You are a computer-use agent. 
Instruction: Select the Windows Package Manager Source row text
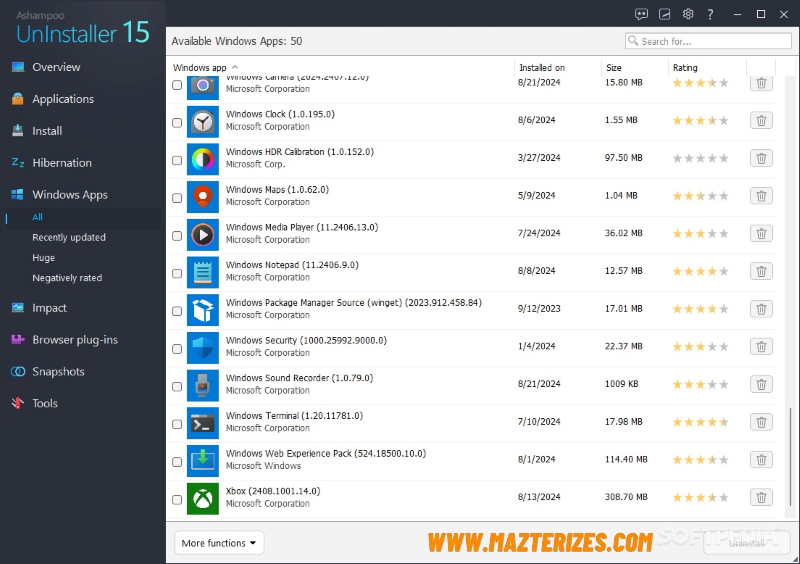pyautogui.click(x=354, y=303)
